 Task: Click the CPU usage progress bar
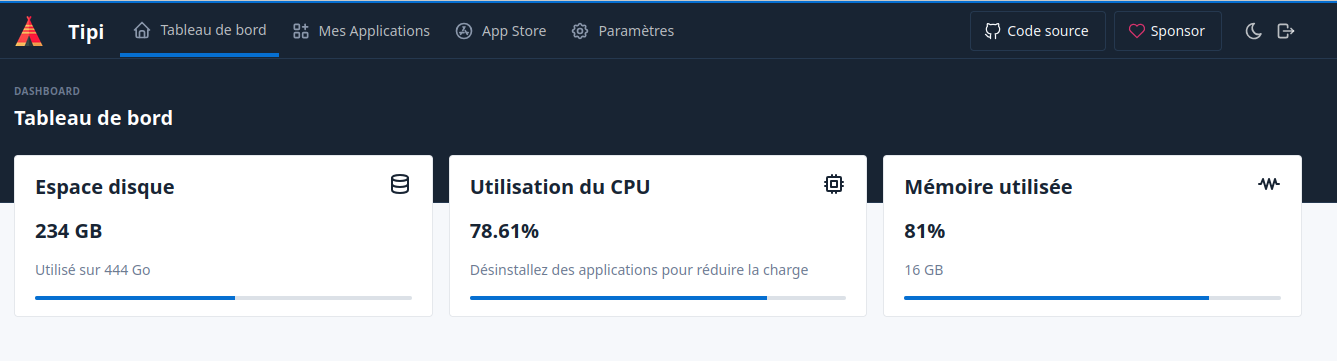click(x=658, y=297)
